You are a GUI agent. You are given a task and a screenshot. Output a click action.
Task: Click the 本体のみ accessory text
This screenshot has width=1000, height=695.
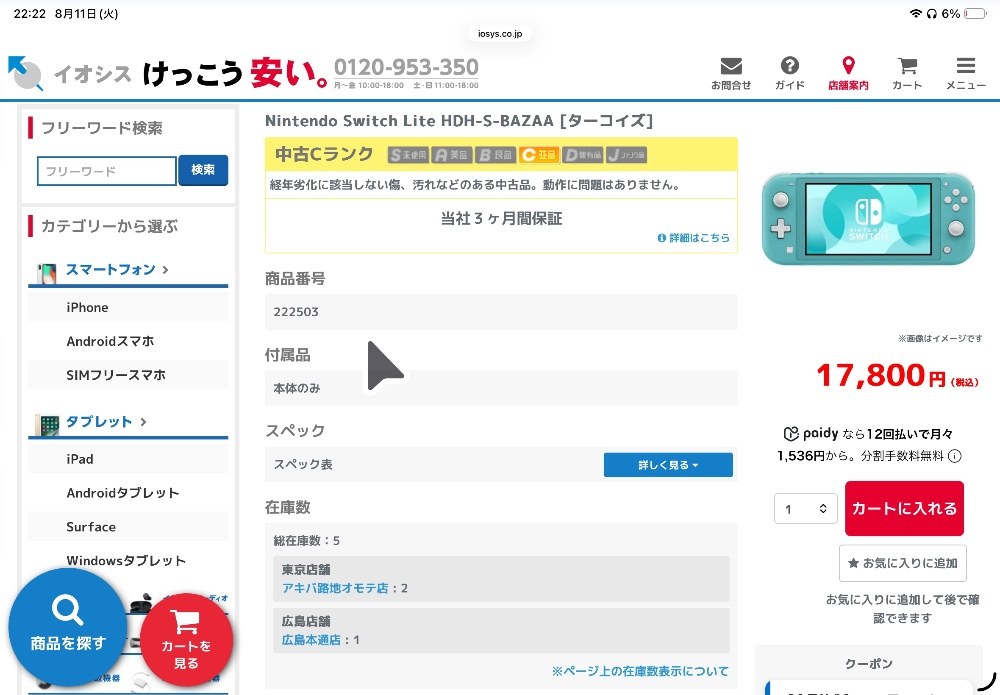tap(297, 388)
